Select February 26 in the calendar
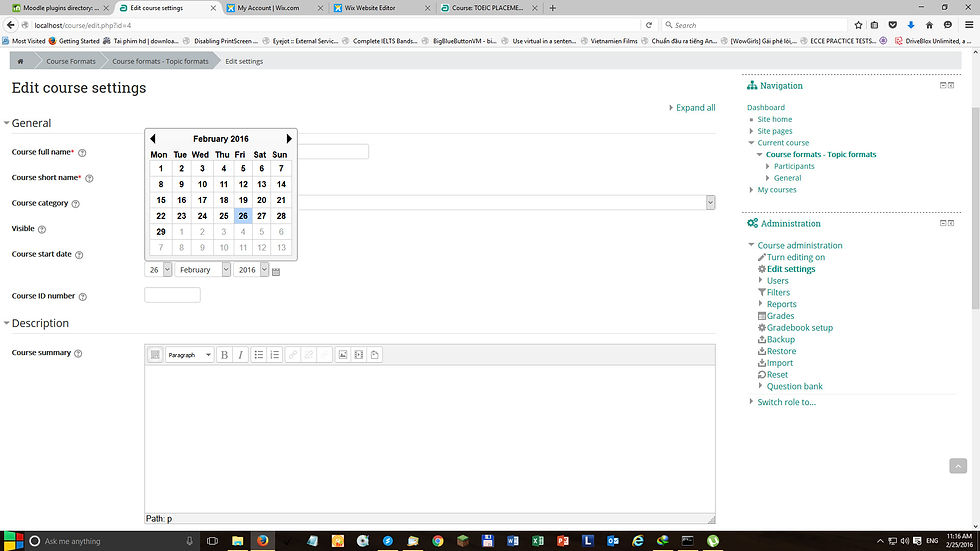Image resolution: width=980 pixels, height=551 pixels. point(243,216)
